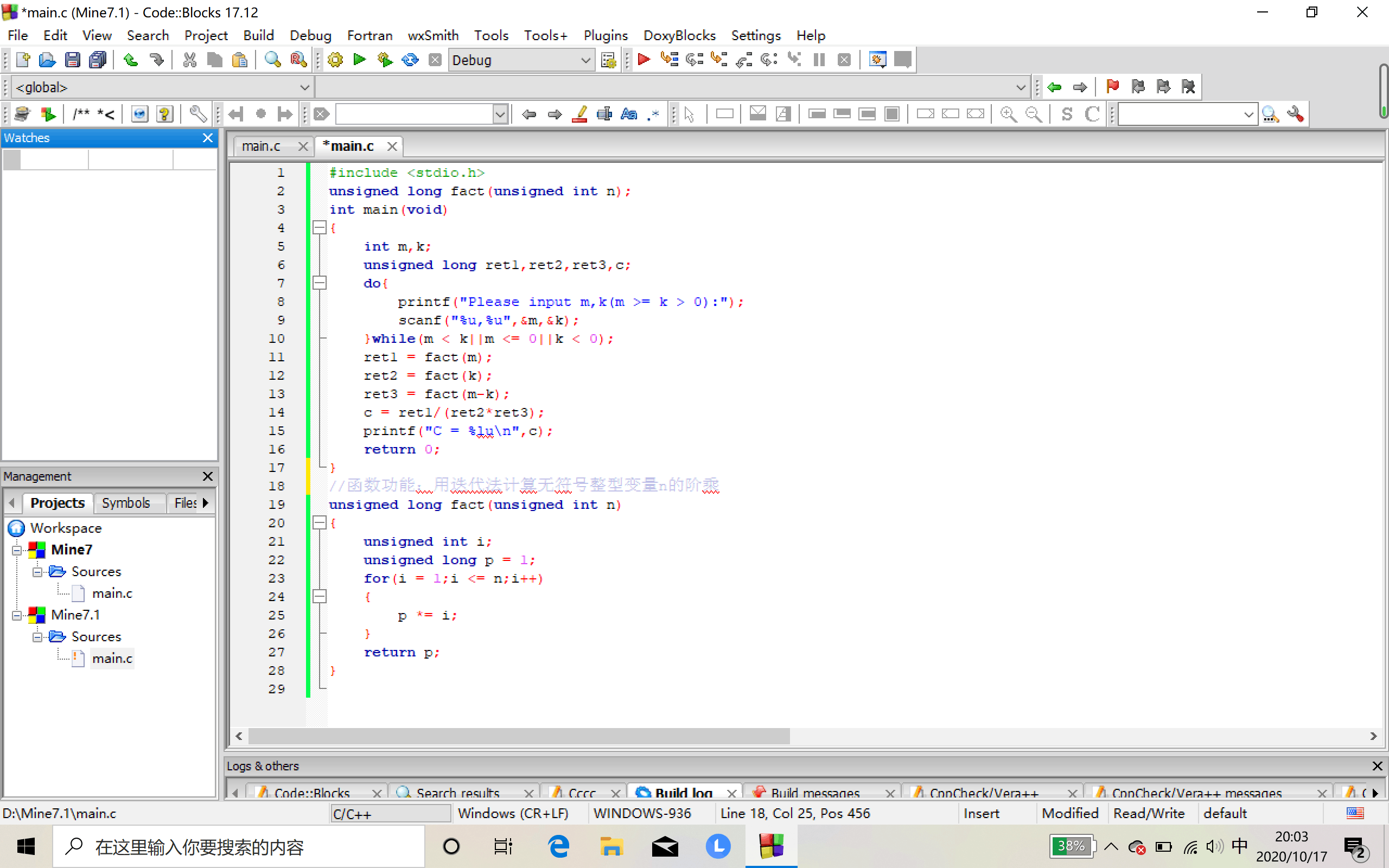Click the Run to cursor debug icon
1389x868 pixels.
669,60
